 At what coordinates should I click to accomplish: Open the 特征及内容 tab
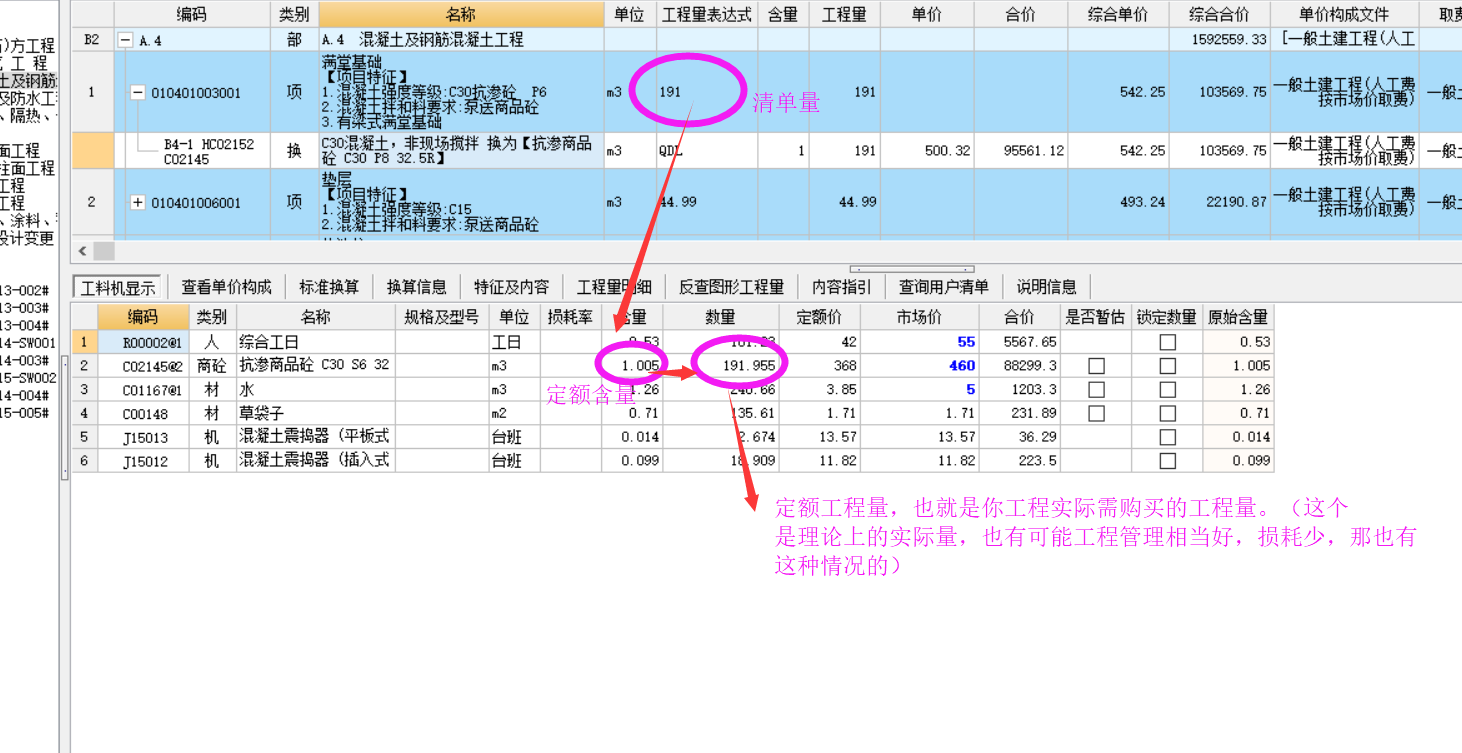pos(511,287)
